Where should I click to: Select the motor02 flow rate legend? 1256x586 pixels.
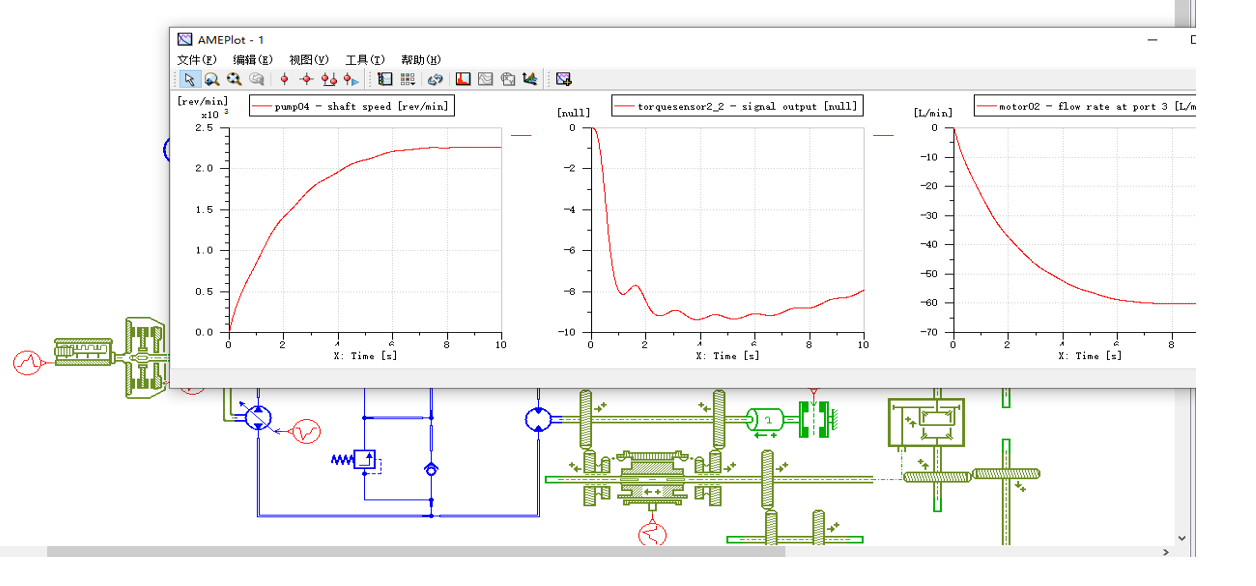(x=1084, y=106)
